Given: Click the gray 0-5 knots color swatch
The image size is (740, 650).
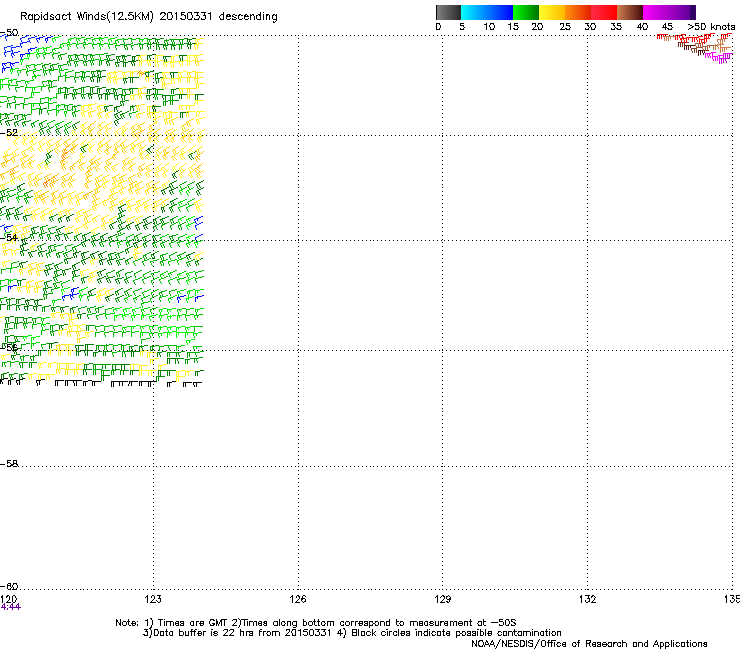Looking at the screenshot, I should tap(448, 12).
